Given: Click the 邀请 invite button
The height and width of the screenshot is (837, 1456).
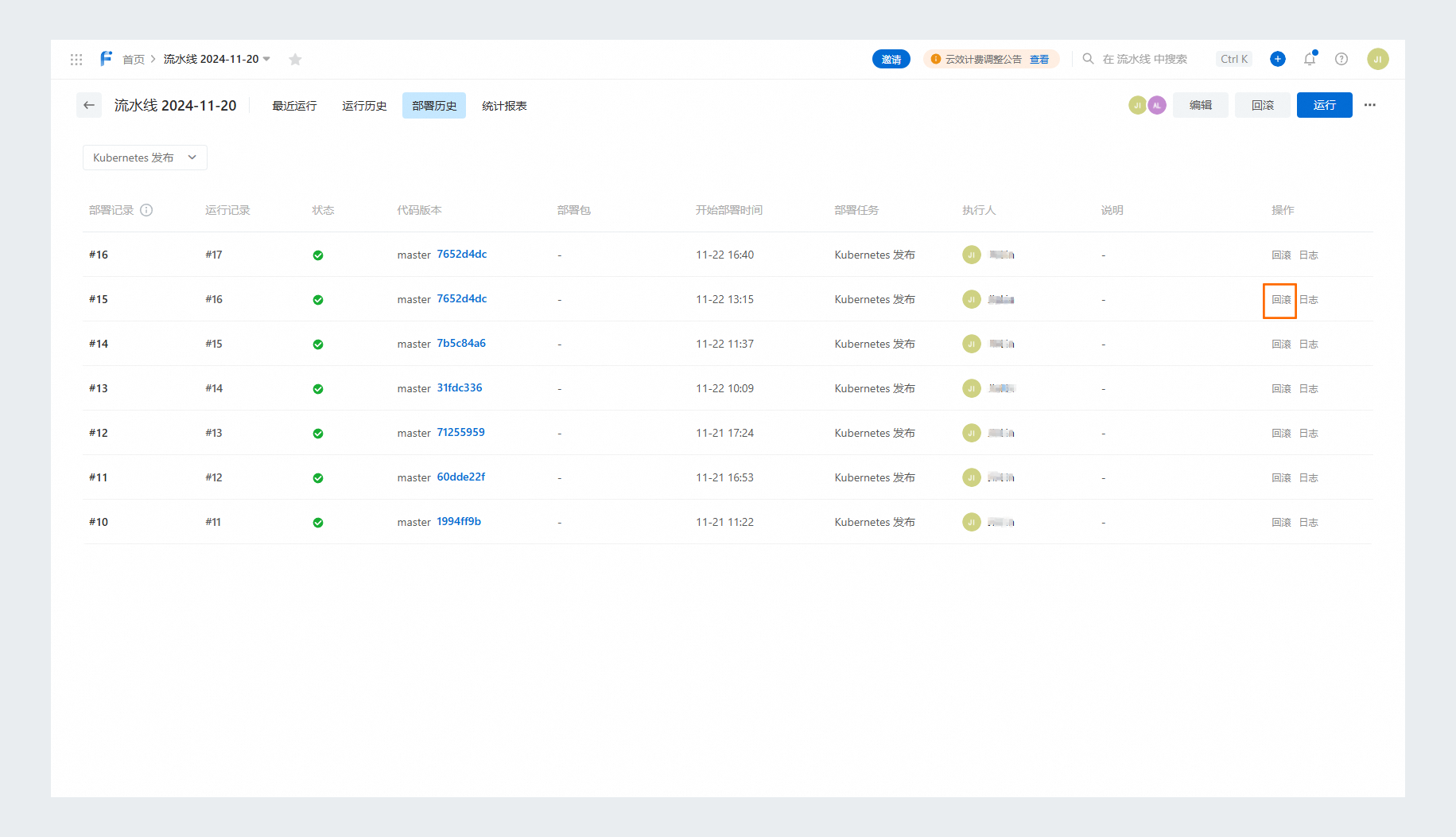Looking at the screenshot, I should [x=891, y=60].
